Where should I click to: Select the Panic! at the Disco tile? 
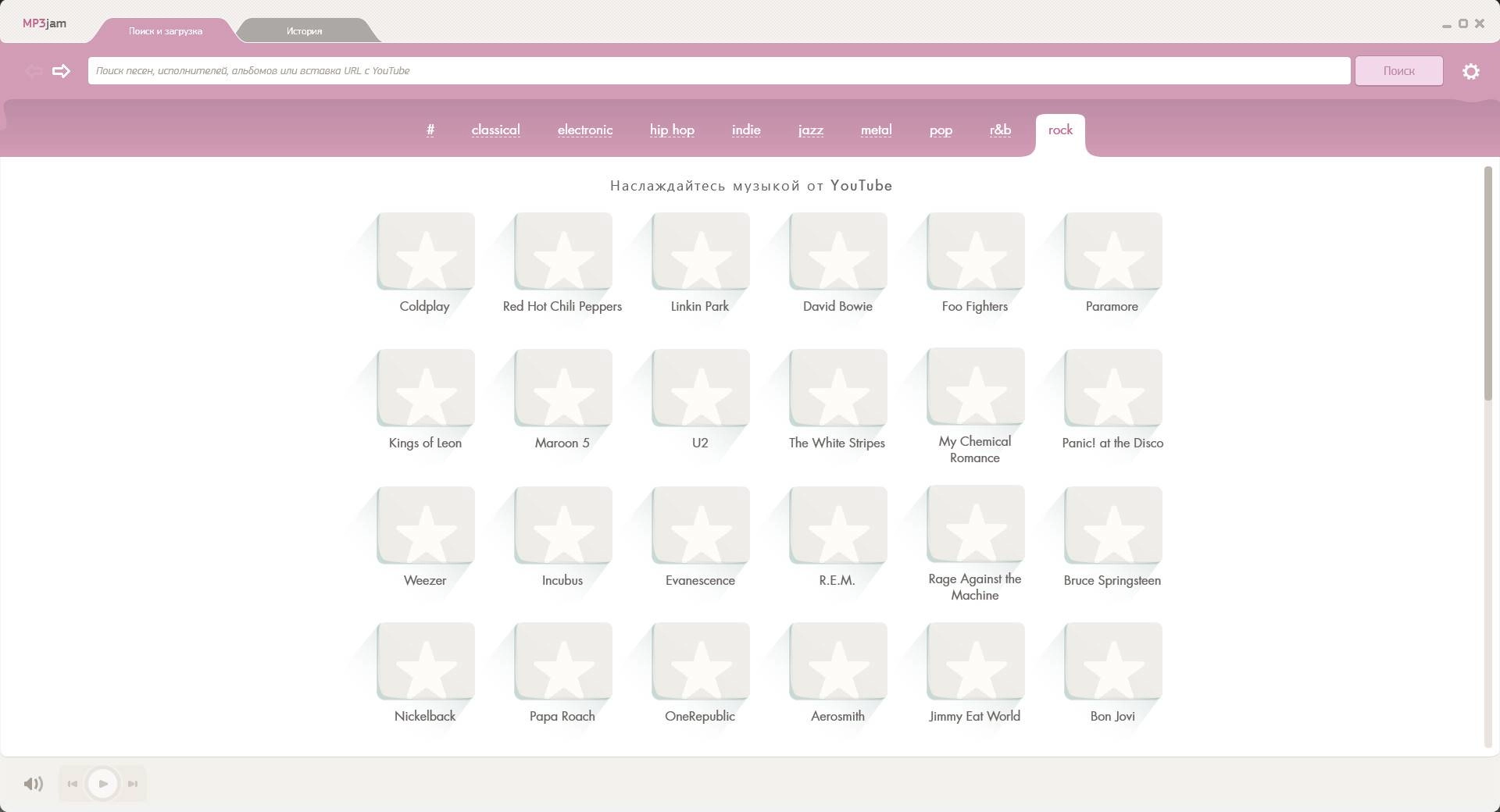pos(1113,388)
